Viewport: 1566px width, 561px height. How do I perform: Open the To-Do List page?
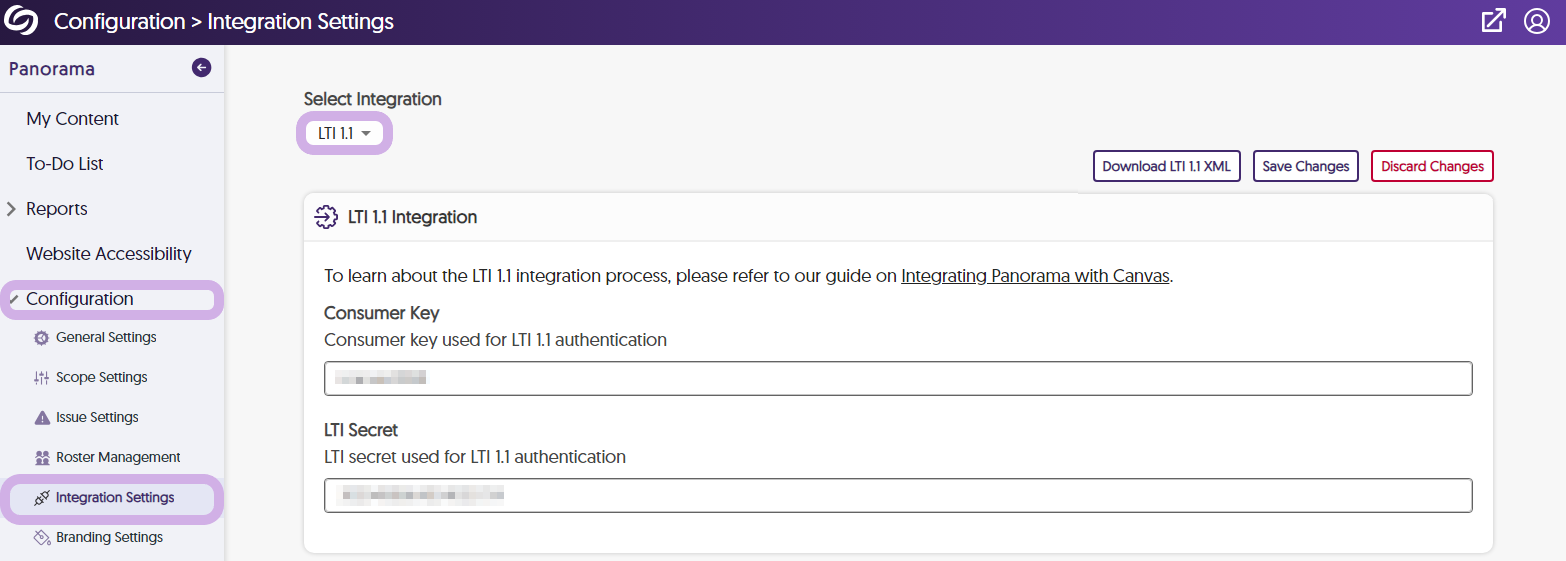(65, 164)
